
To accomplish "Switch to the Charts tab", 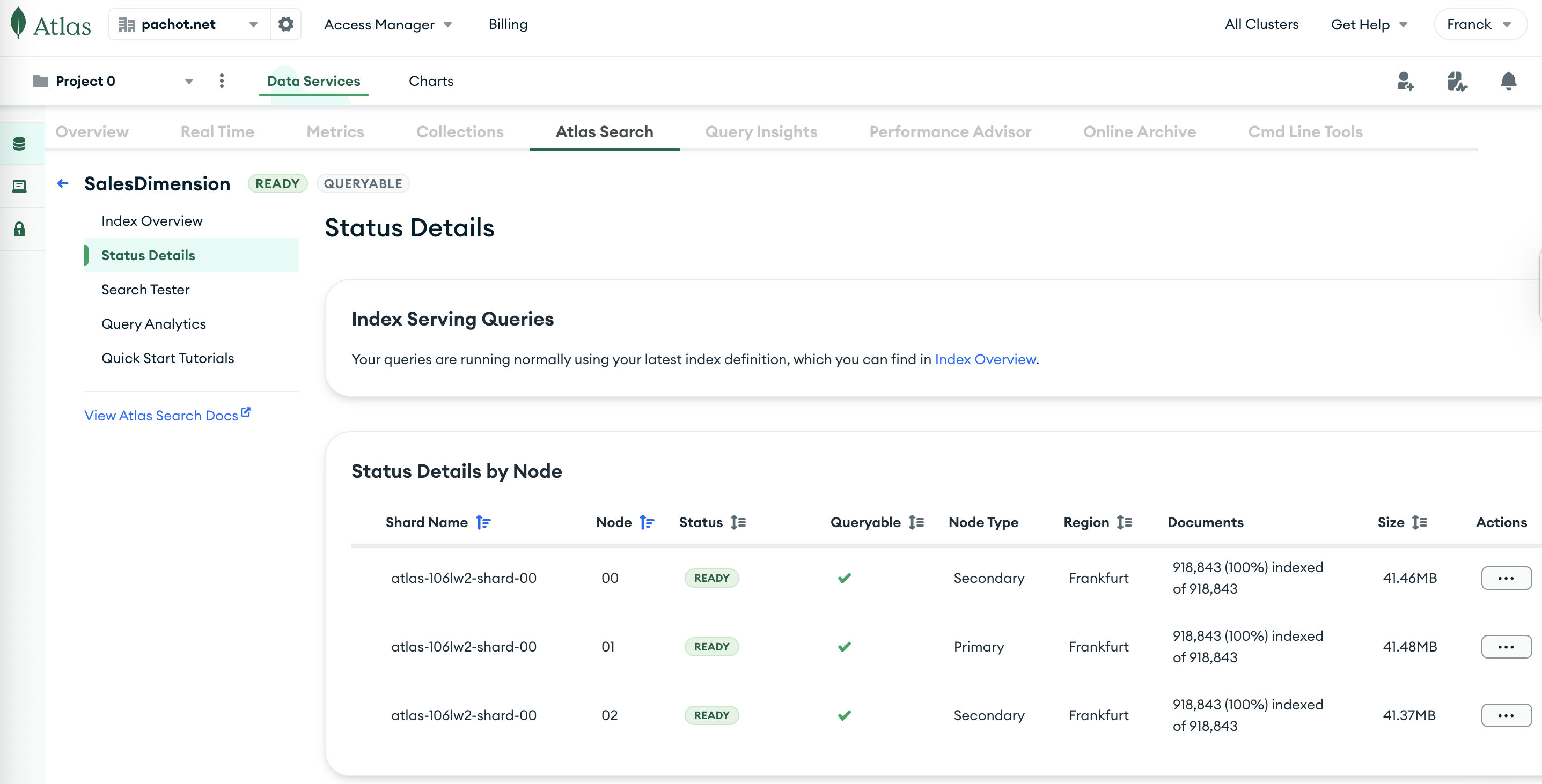I will [x=431, y=81].
